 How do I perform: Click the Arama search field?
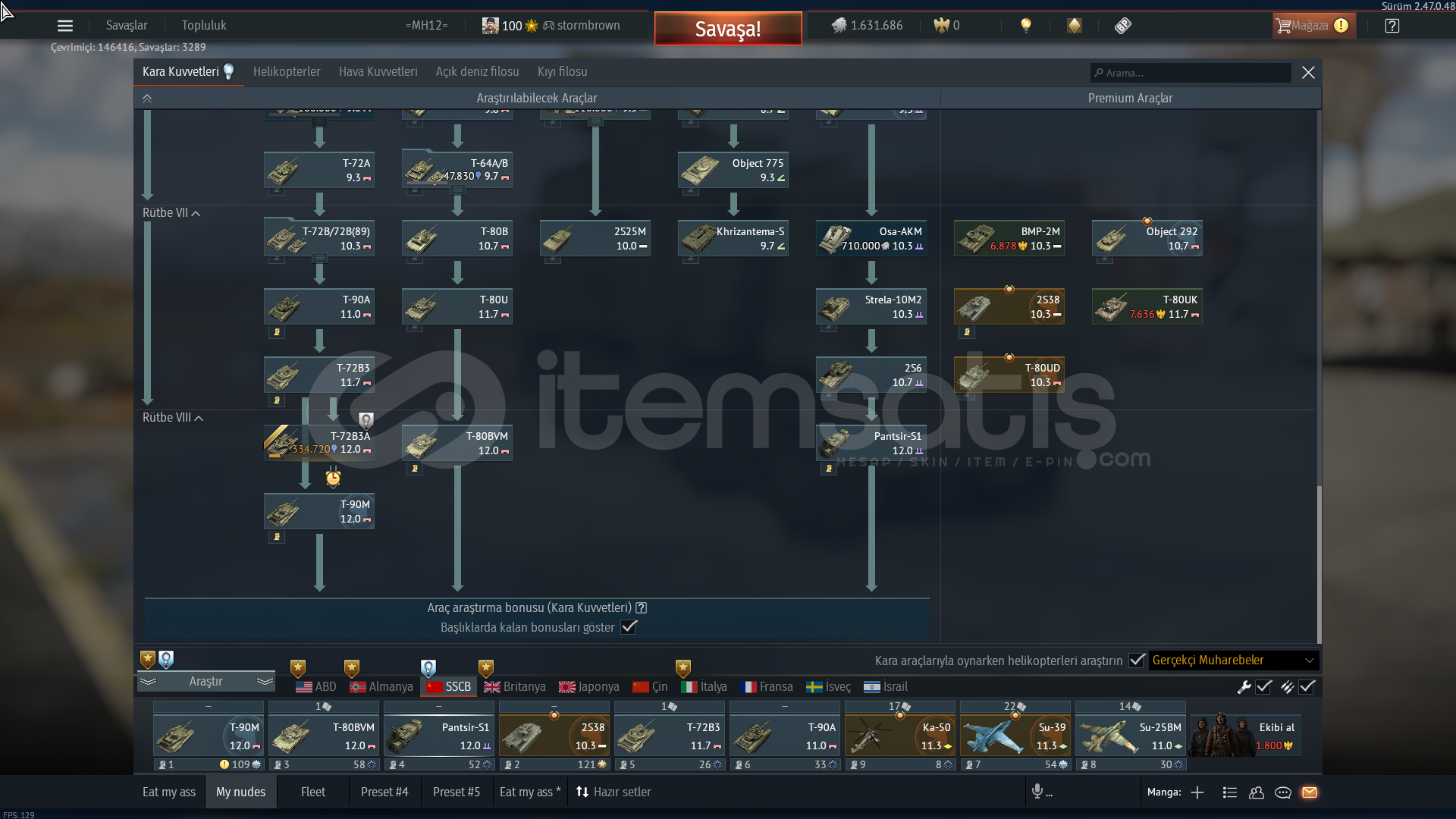pyautogui.click(x=1191, y=73)
